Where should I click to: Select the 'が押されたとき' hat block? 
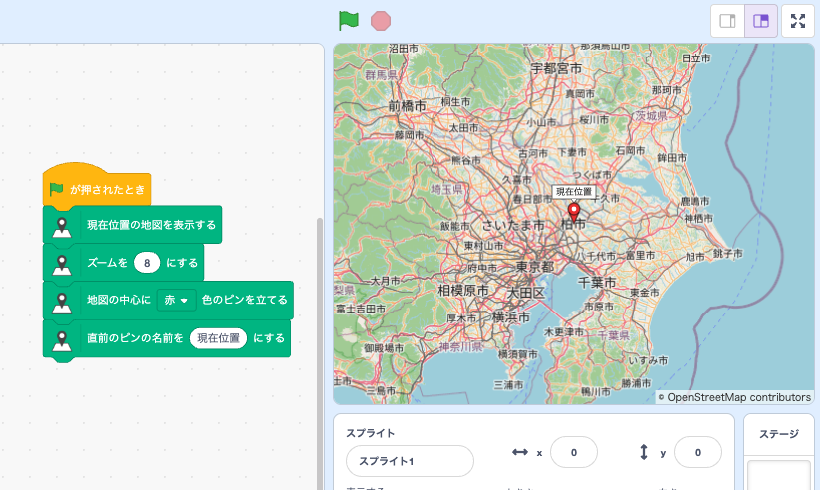click(97, 187)
